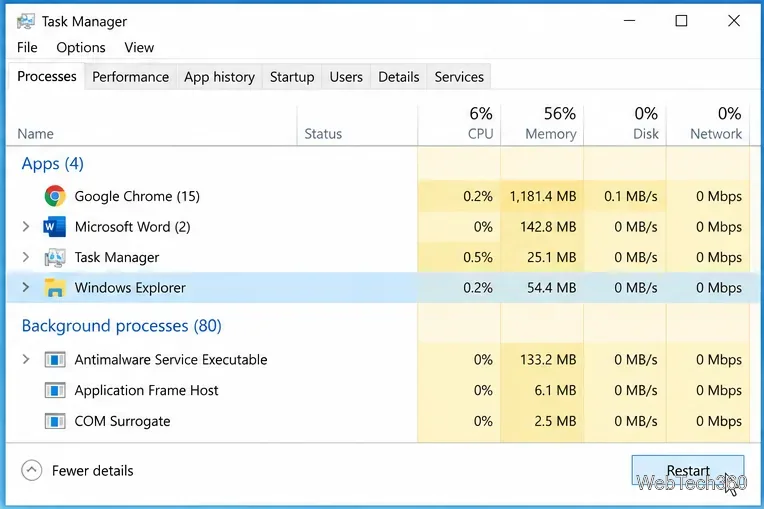Click the 54.4 MB memory value
764x509 pixels.
point(552,287)
